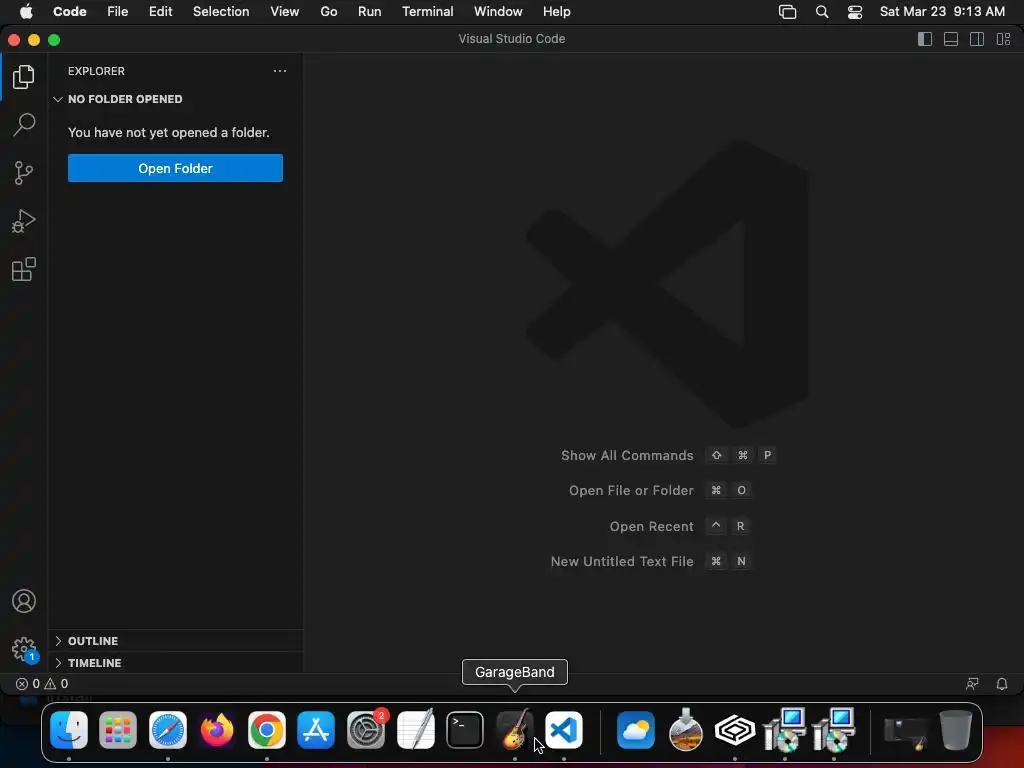The height and width of the screenshot is (768, 1024).
Task: Open Finder from the Dock
Action: [x=69, y=730]
